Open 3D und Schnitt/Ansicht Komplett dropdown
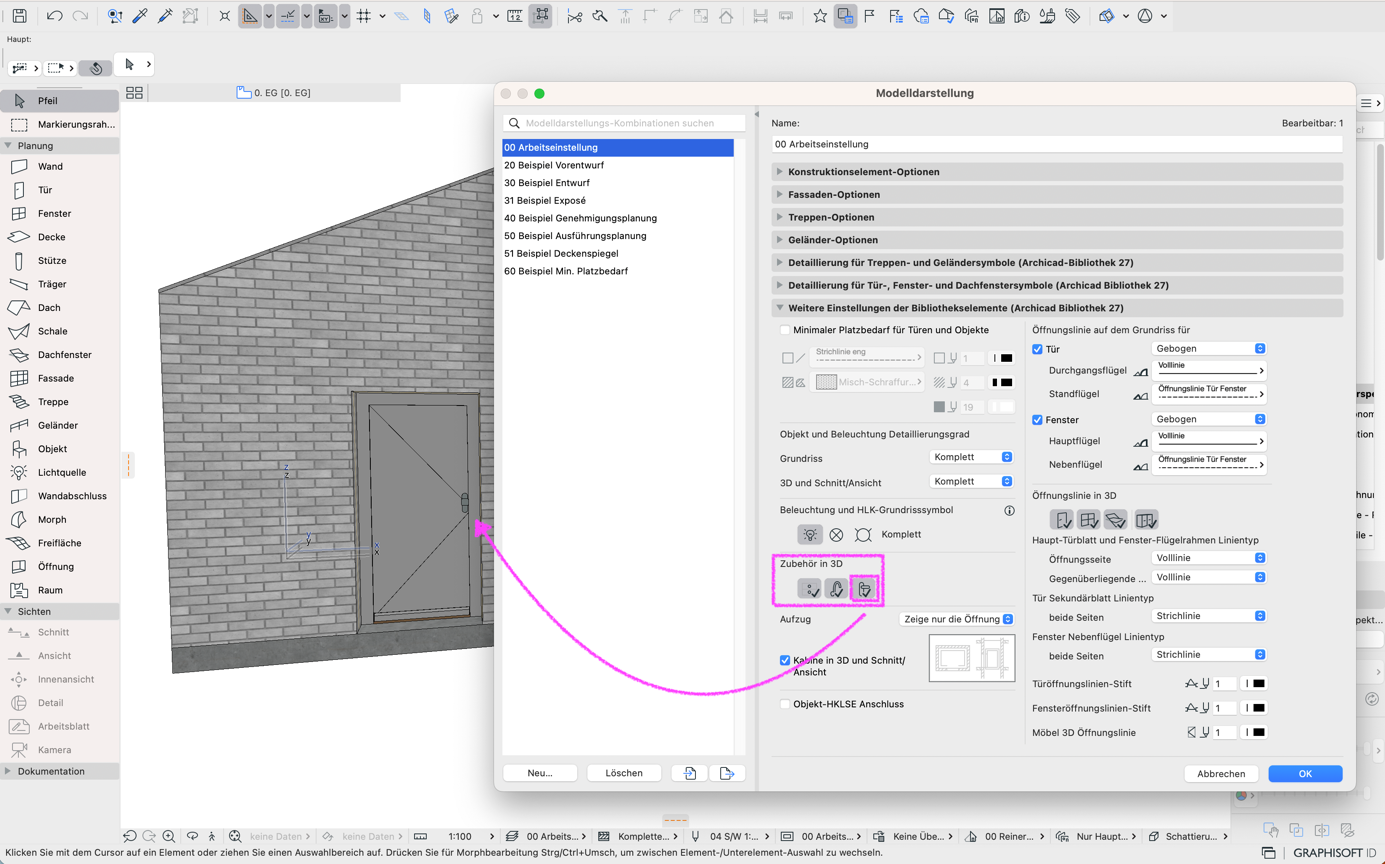This screenshot has width=1385, height=864. (971, 481)
